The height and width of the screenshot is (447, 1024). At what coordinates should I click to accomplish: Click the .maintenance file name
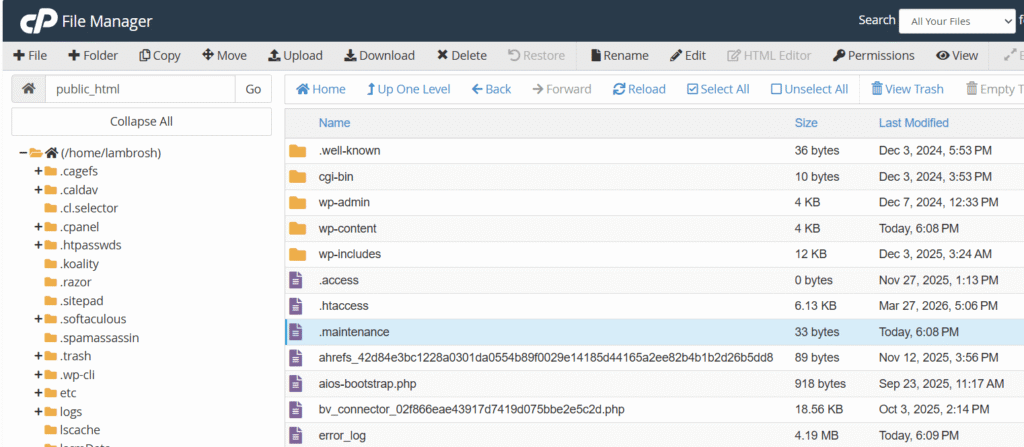pyautogui.click(x=354, y=332)
